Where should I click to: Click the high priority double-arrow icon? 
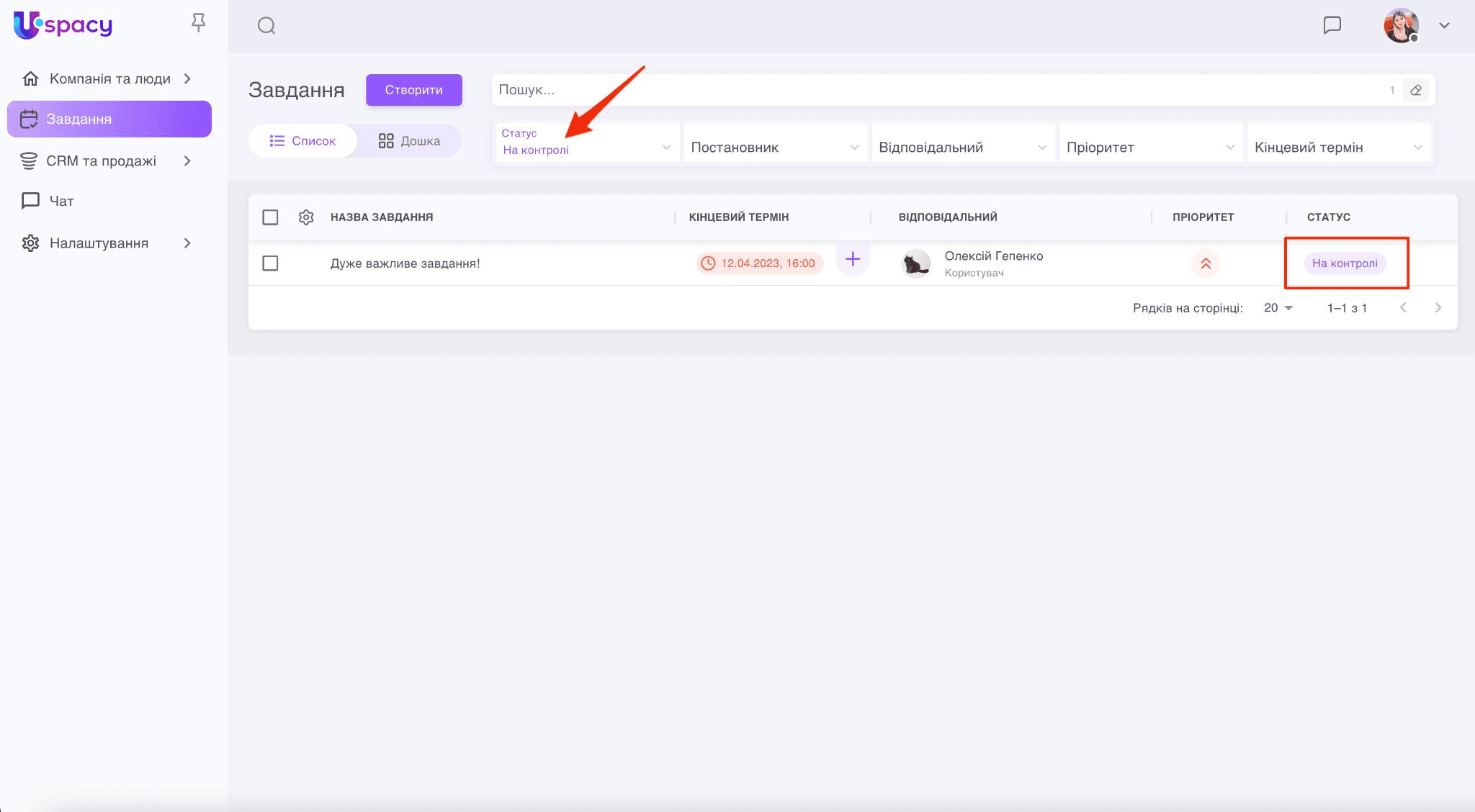1205,263
